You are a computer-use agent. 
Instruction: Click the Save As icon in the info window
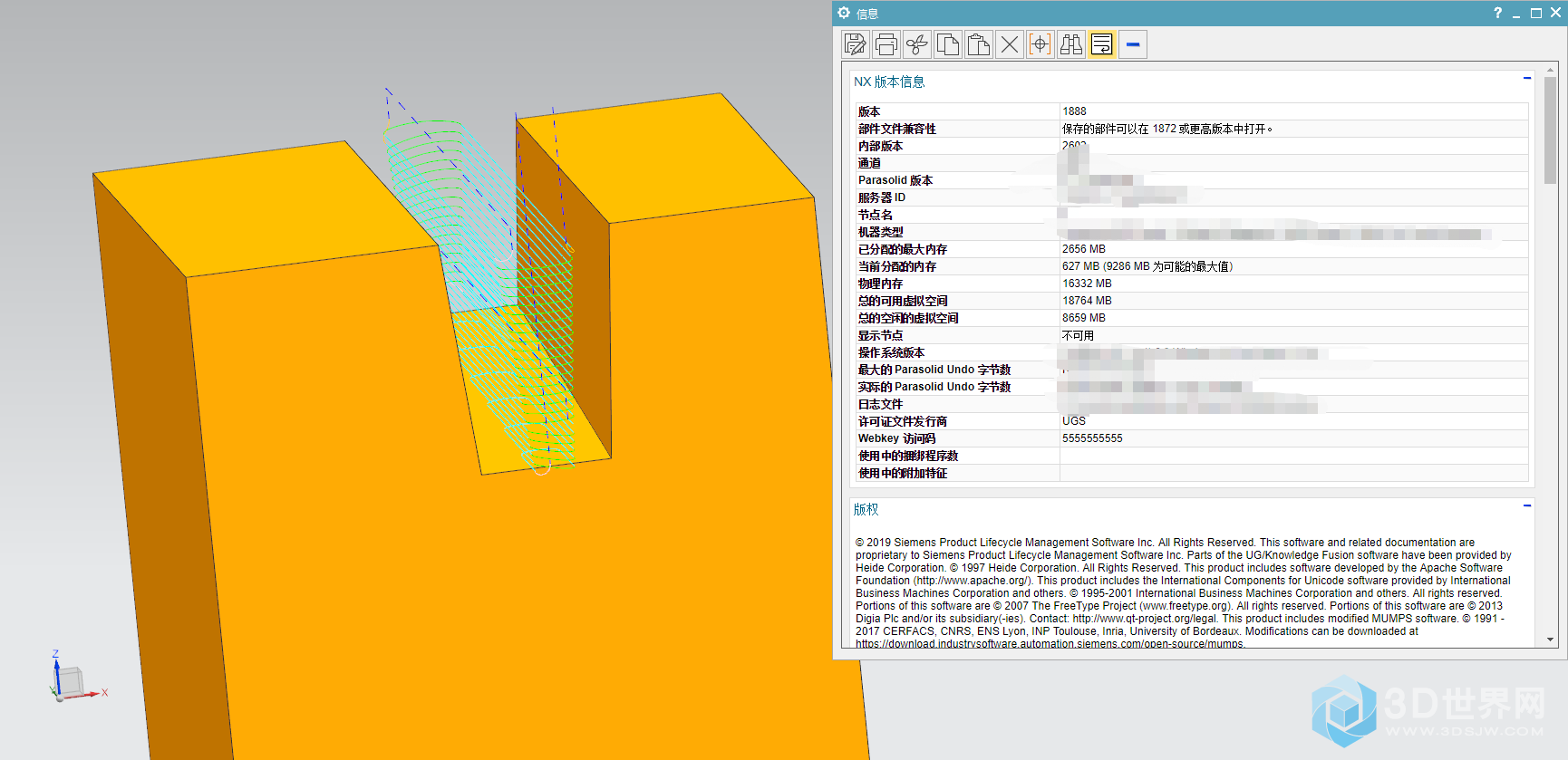pos(856,44)
